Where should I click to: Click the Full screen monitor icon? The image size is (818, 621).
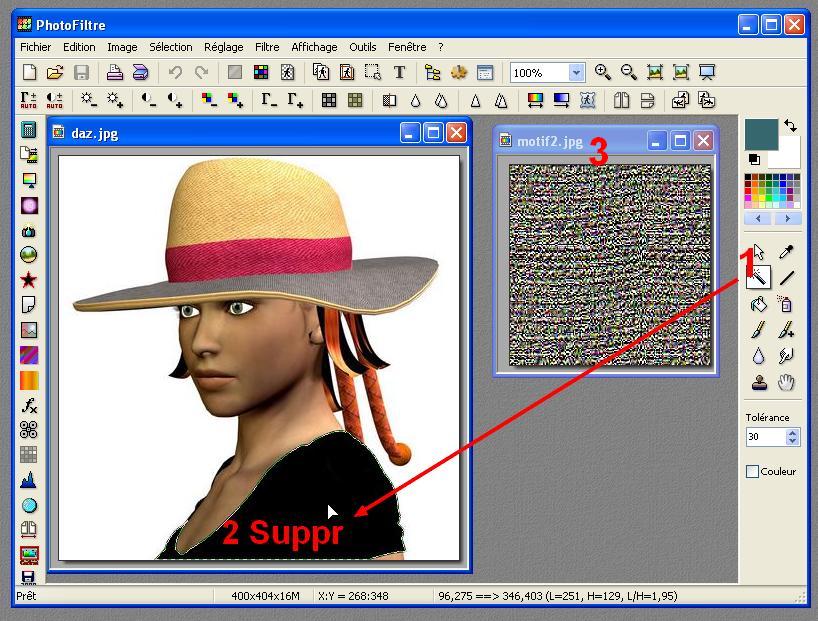click(x=707, y=73)
